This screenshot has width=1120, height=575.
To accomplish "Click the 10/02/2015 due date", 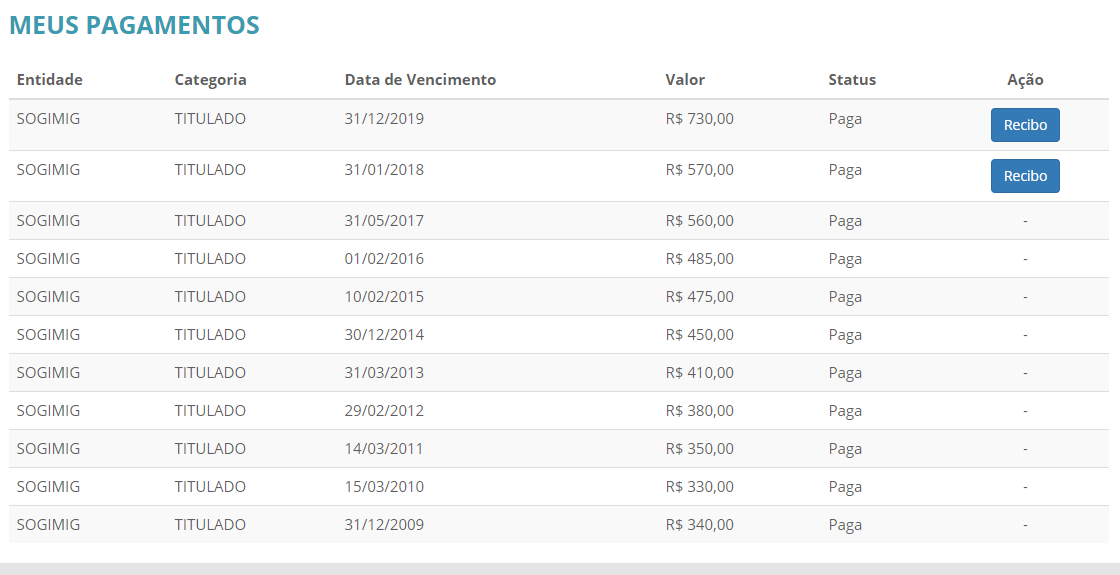I will point(384,297).
